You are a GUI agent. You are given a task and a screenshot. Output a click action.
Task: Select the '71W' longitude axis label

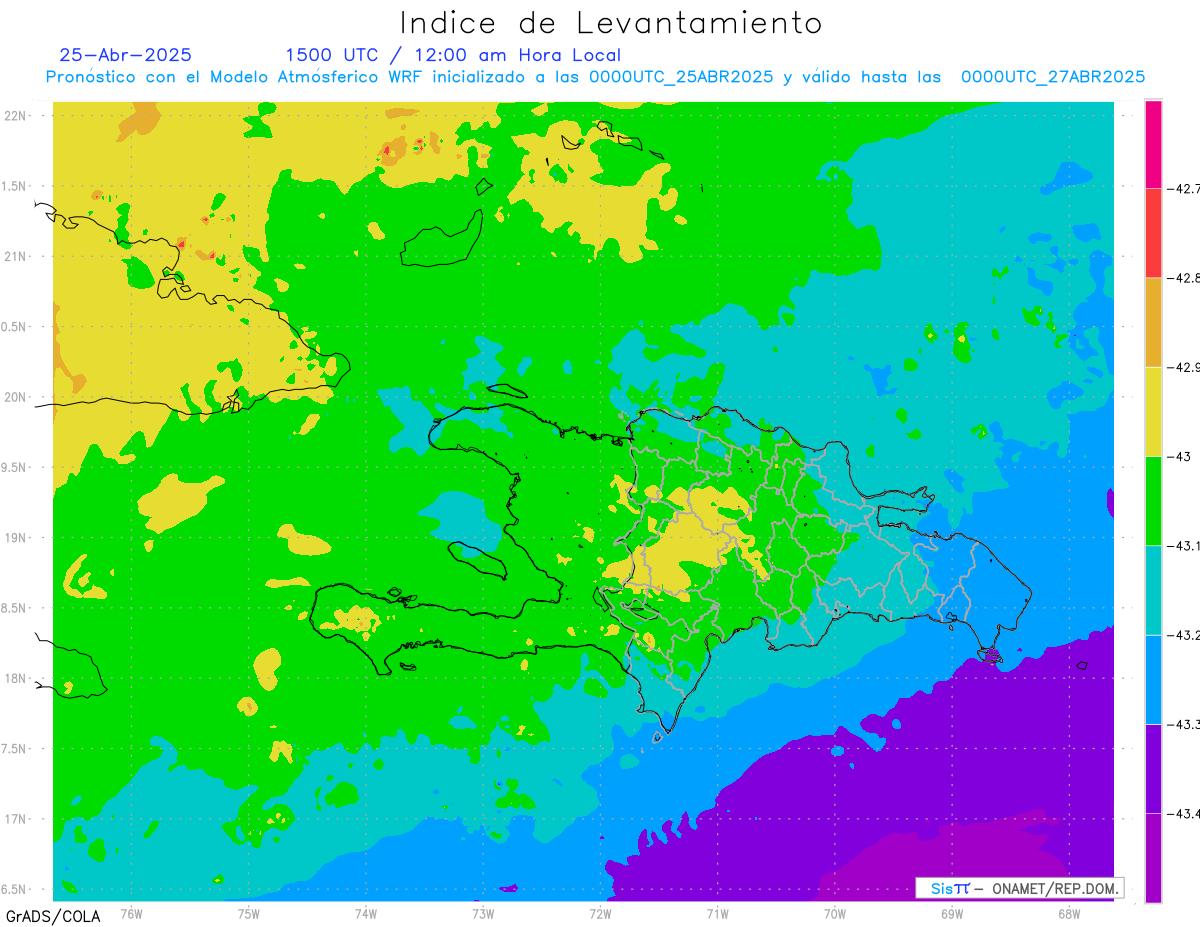pos(717,913)
